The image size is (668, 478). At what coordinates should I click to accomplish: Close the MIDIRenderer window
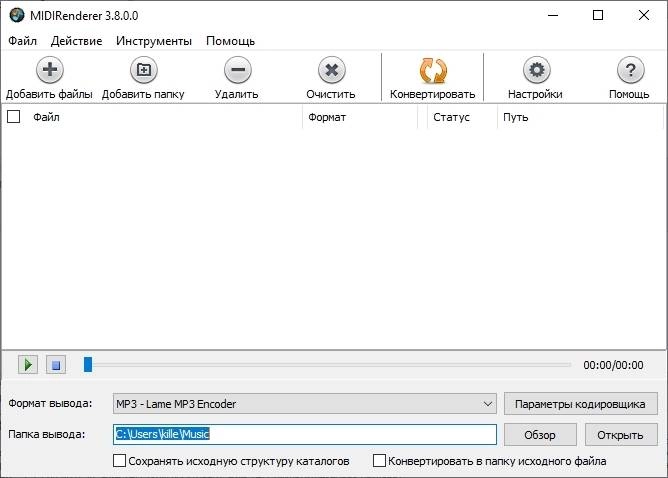pos(644,15)
